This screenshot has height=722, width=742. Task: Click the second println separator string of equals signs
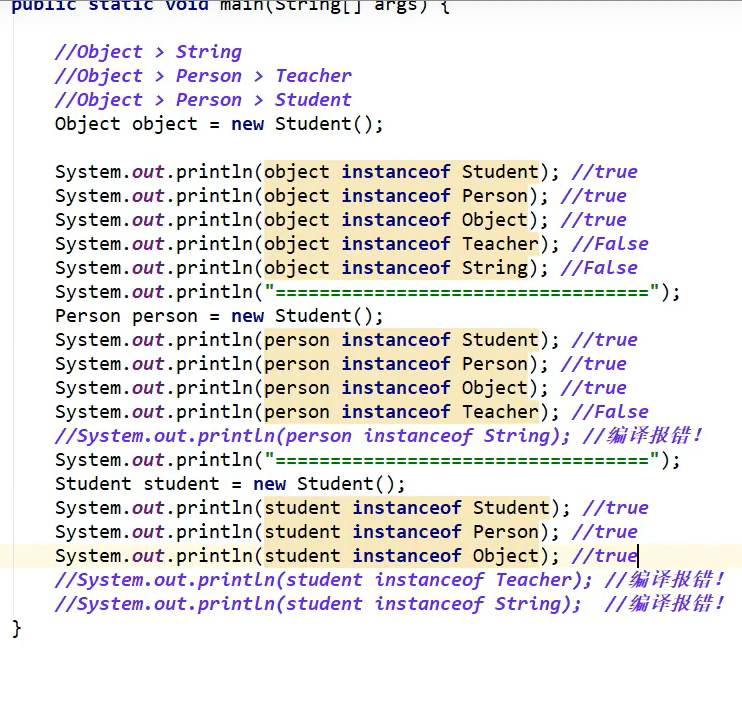tap(461, 460)
